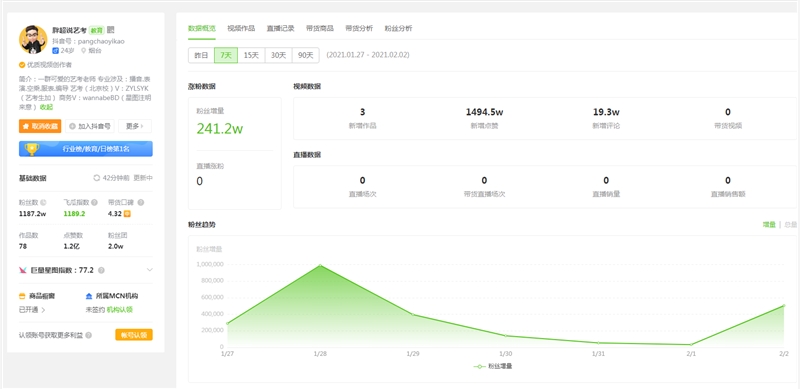
Task: Click the profile avatar image
Action: click(33, 39)
